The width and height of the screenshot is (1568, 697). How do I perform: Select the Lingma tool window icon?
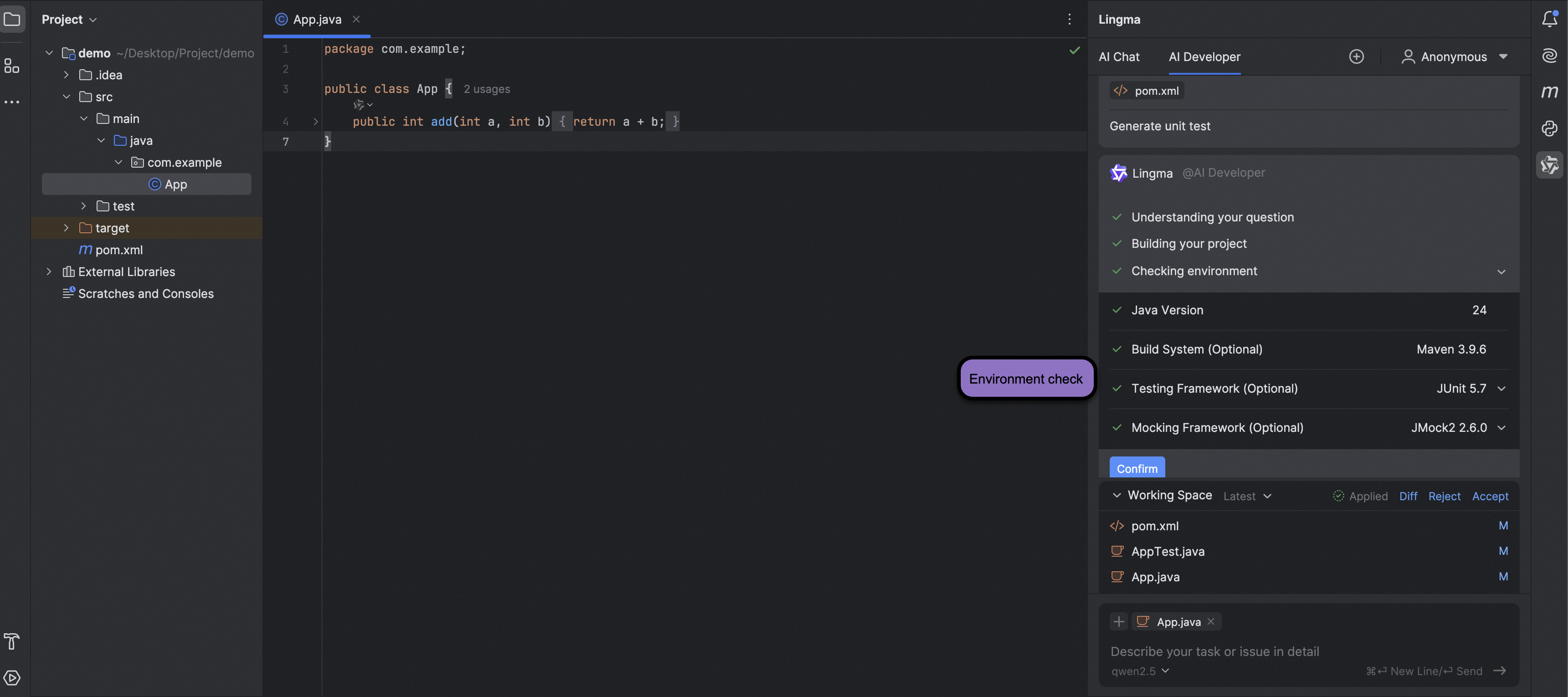(x=1549, y=164)
